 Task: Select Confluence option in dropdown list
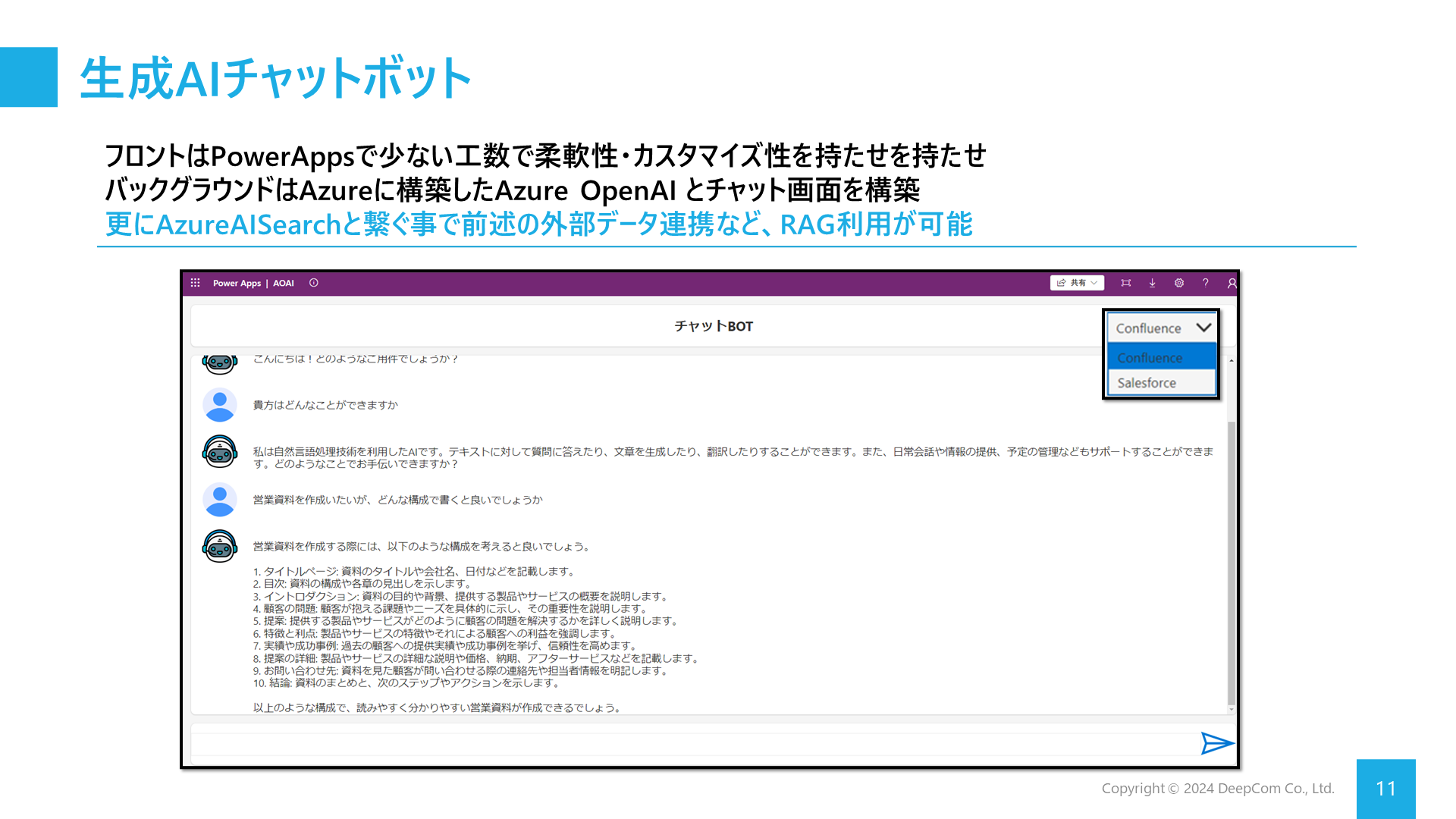1161,357
